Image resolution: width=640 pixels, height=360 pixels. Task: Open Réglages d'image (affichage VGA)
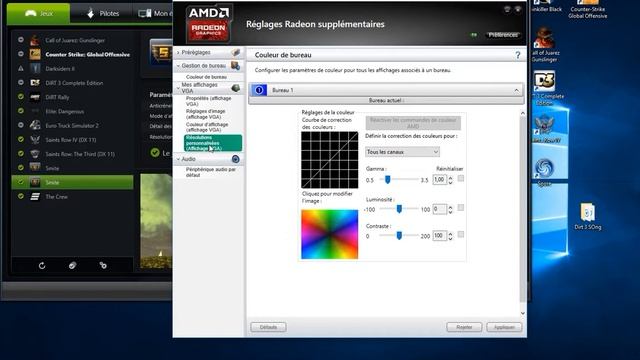[206, 114]
